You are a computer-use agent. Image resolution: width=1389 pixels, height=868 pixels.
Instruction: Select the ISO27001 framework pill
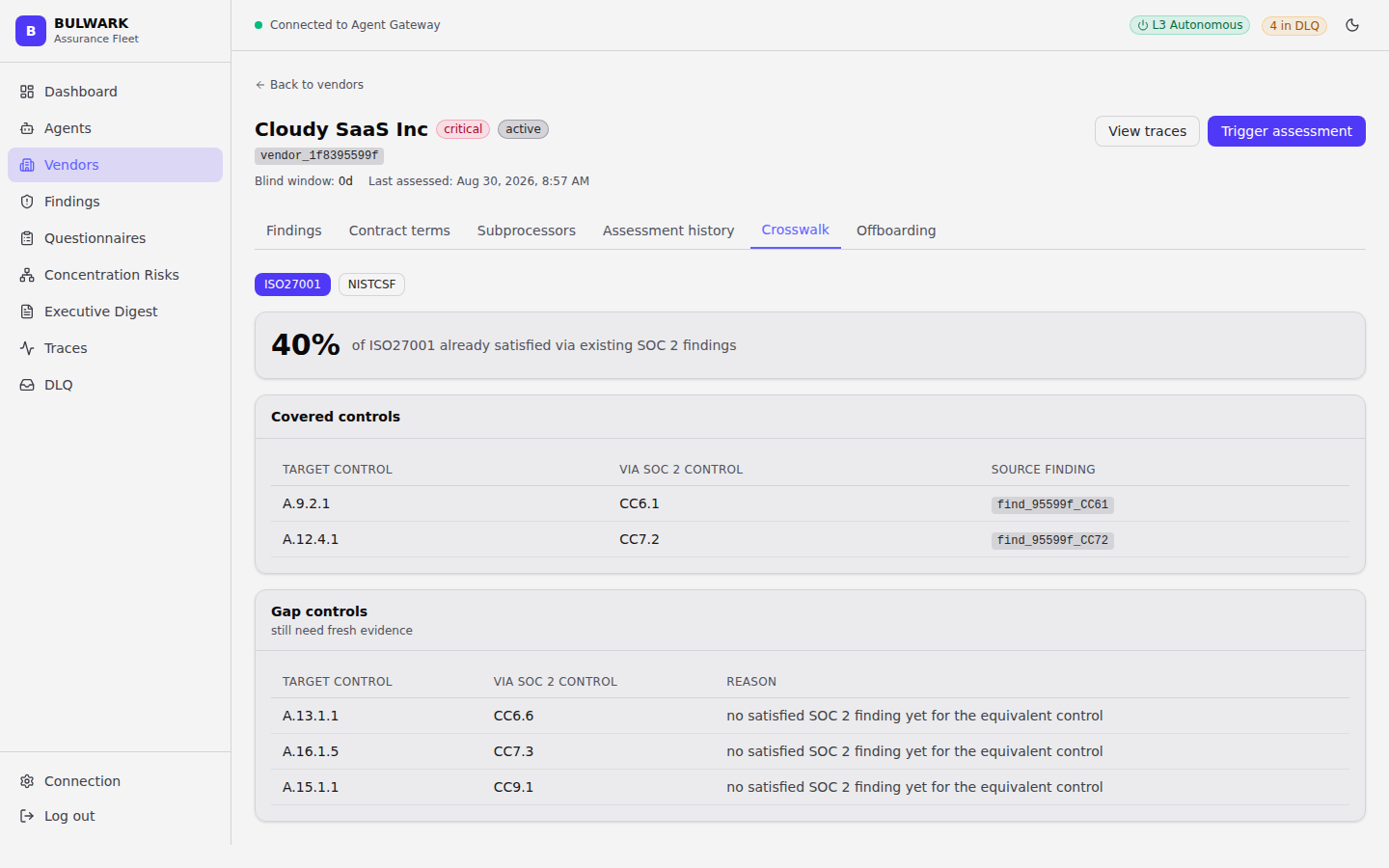click(x=292, y=285)
